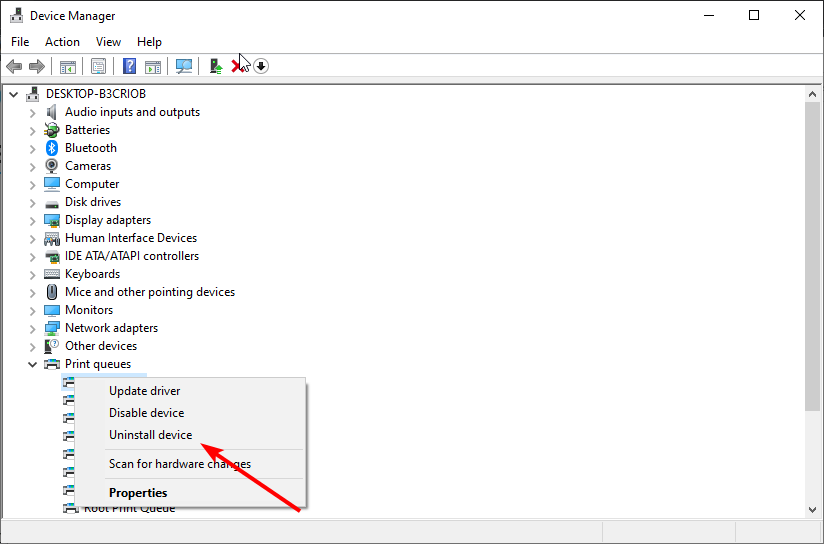Click the Other devices question-mark icon
The image size is (824, 544).
[x=52, y=346]
